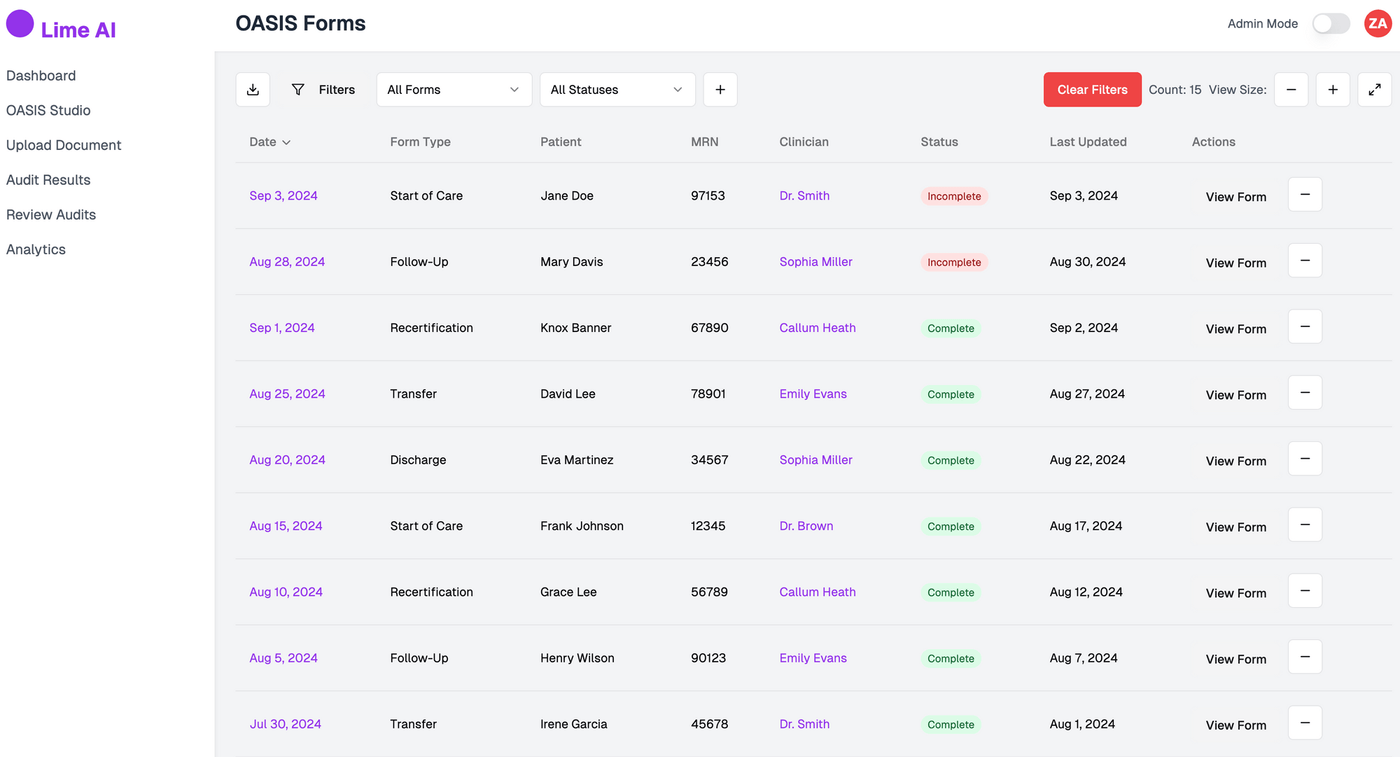Click minus icon in Jane Doe row

[x=1305, y=195]
